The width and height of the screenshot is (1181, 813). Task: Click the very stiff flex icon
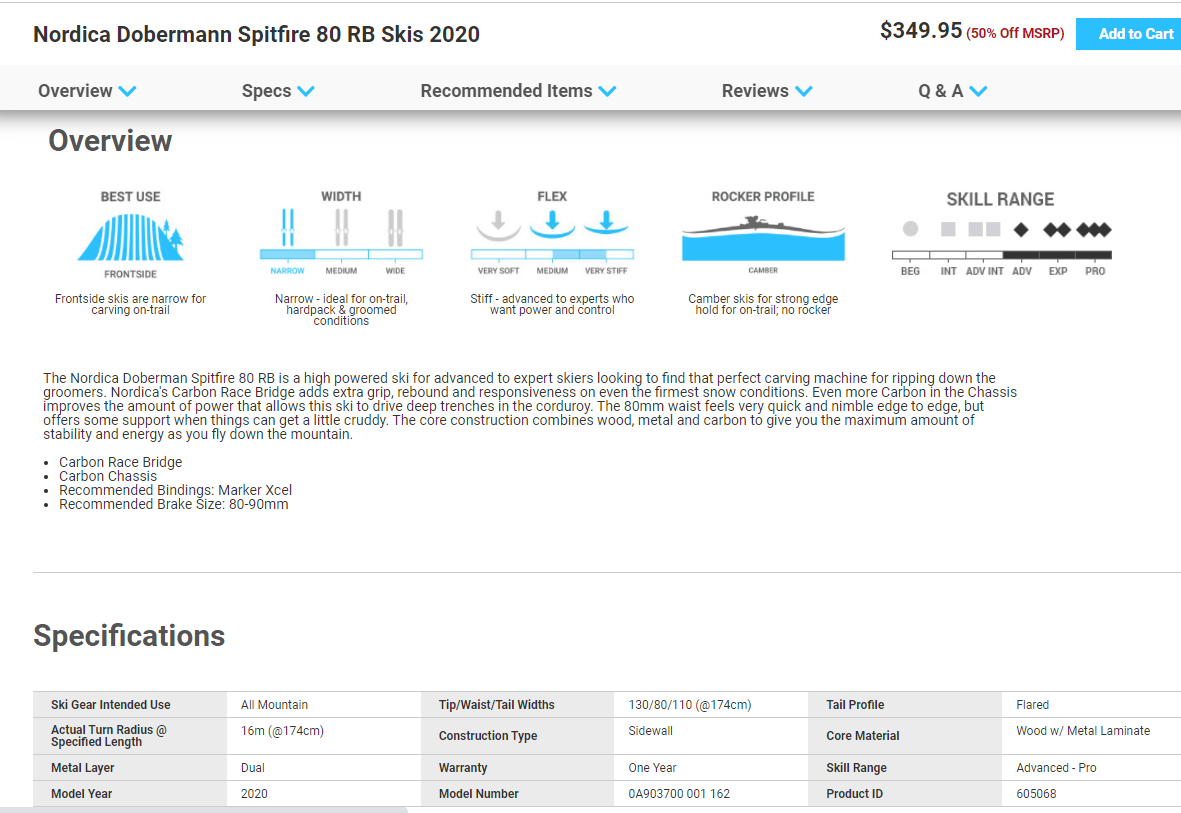606,223
